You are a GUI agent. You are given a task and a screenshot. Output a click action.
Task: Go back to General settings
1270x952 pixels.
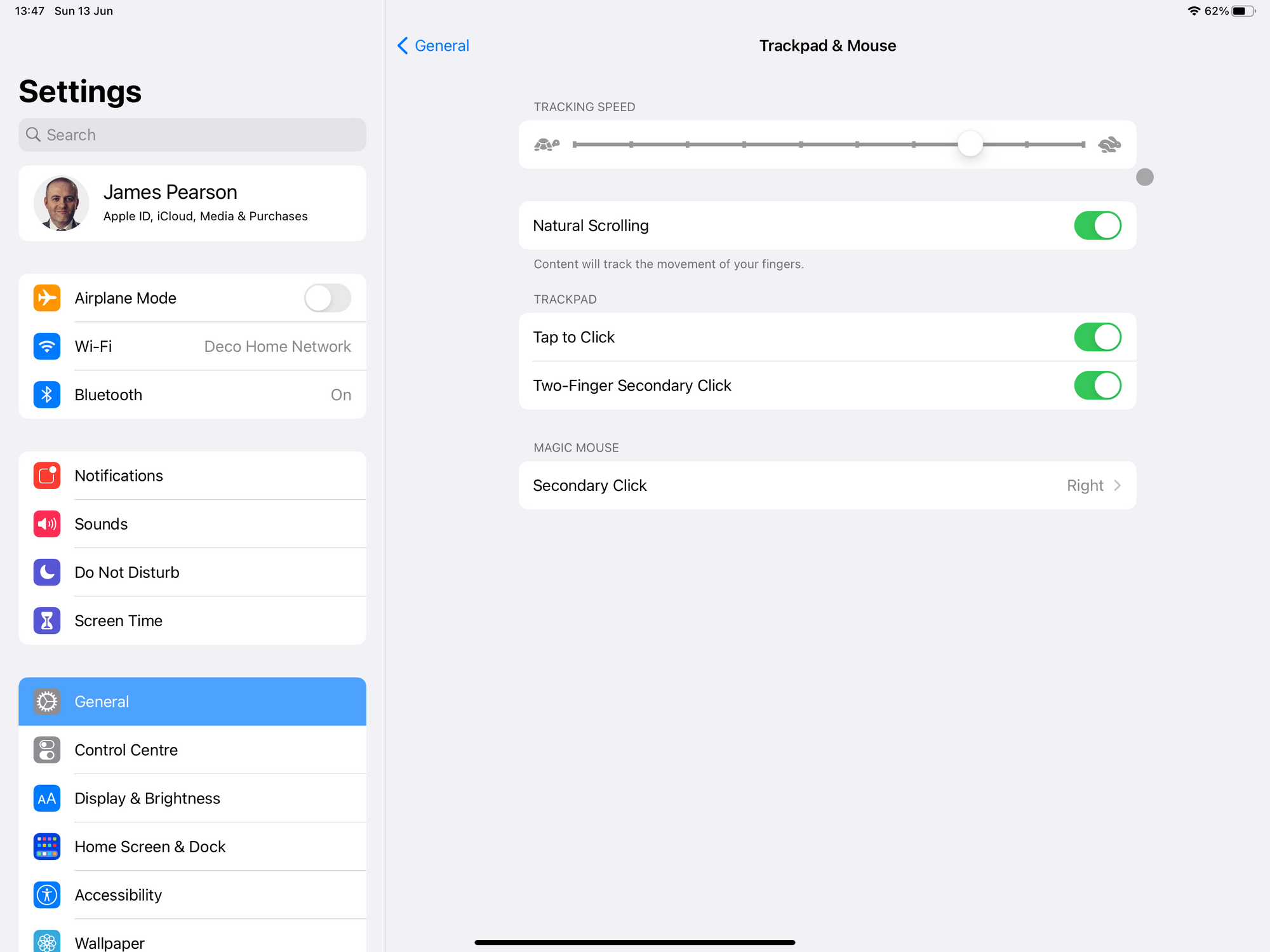(432, 45)
